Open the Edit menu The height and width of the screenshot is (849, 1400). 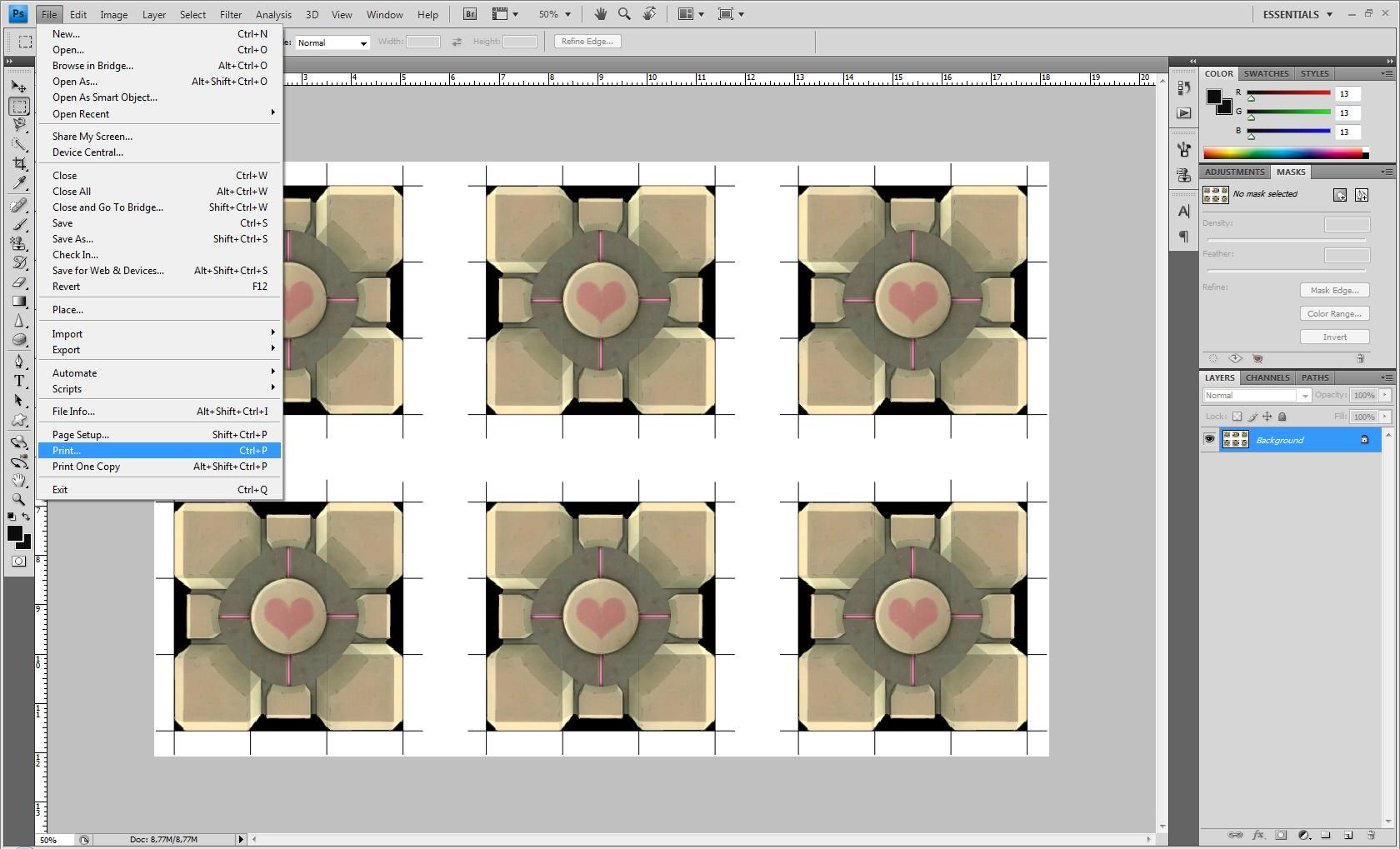click(x=78, y=14)
